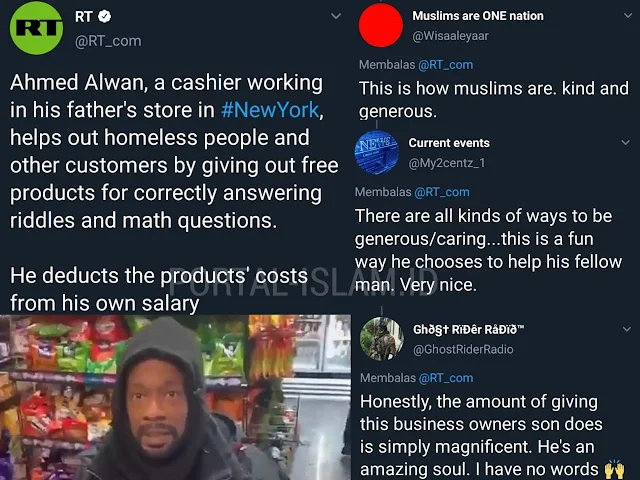Expand options chevron on Current events reply
This screenshot has width=640, height=480.
(x=626, y=142)
